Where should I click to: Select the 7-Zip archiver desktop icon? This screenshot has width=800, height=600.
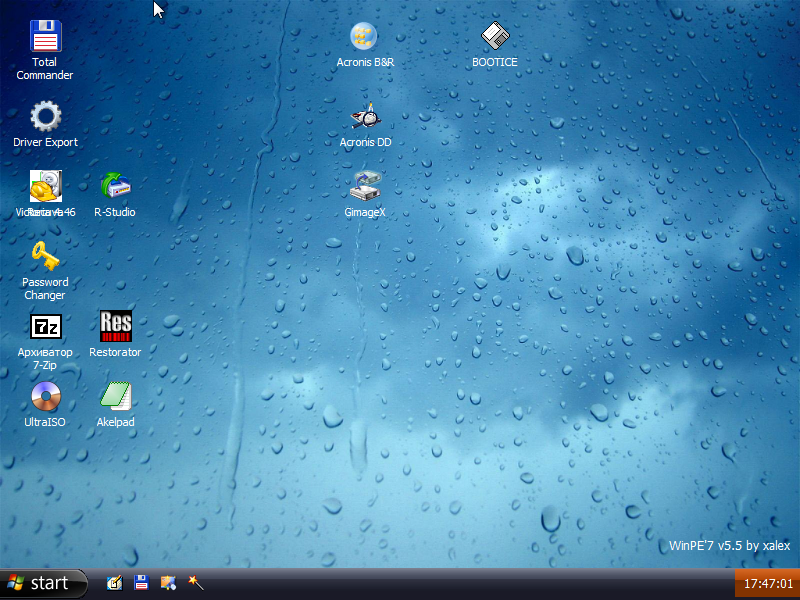point(45,327)
